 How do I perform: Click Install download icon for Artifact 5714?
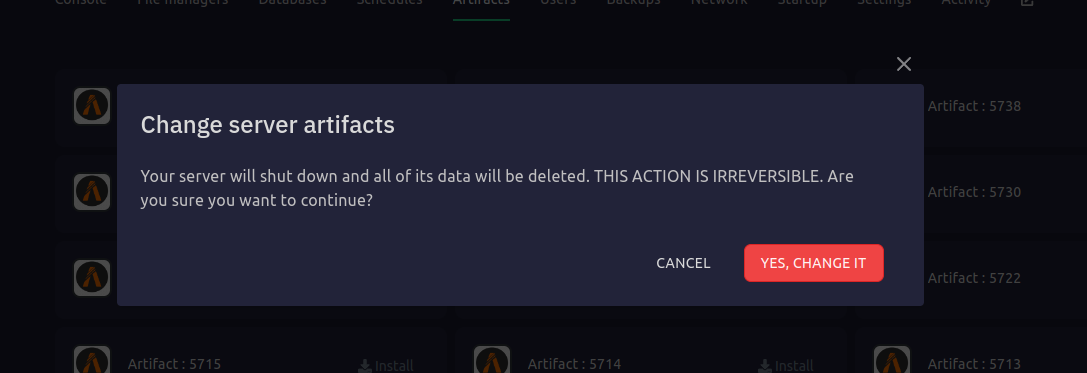click(765, 365)
